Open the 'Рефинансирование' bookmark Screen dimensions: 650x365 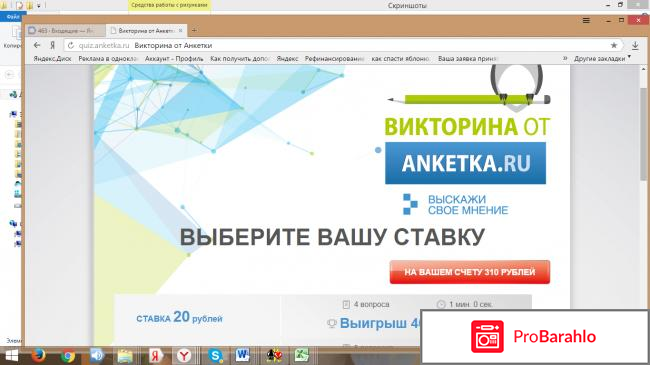(335, 59)
